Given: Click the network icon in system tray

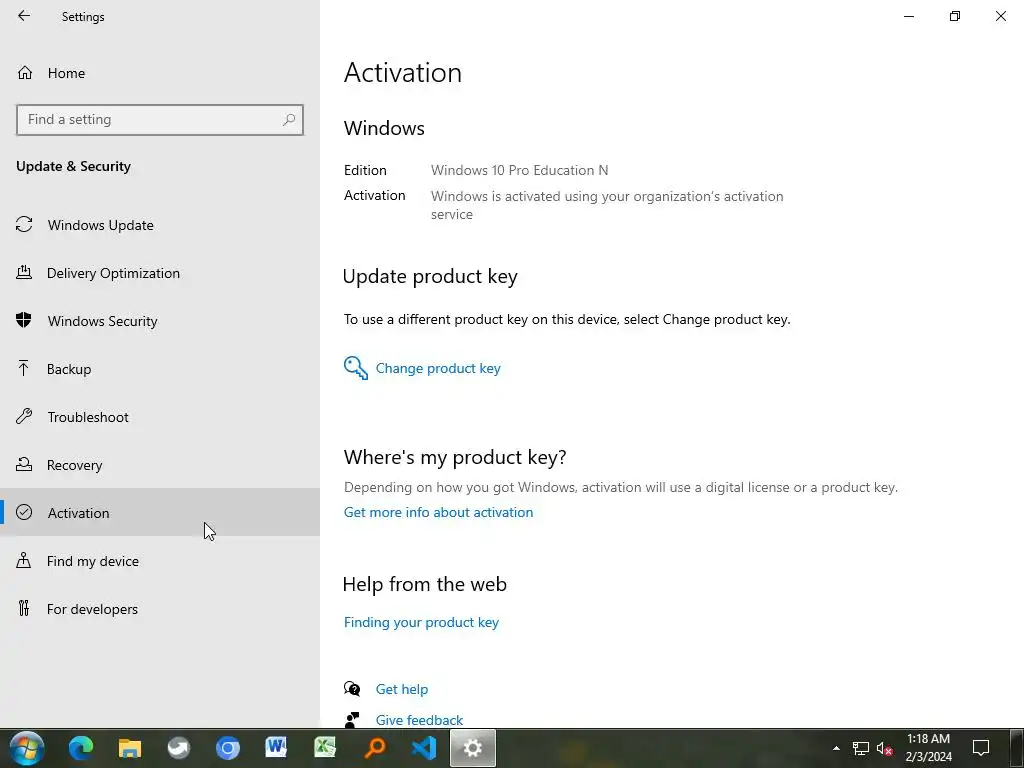Looking at the screenshot, I should click(861, 748).
